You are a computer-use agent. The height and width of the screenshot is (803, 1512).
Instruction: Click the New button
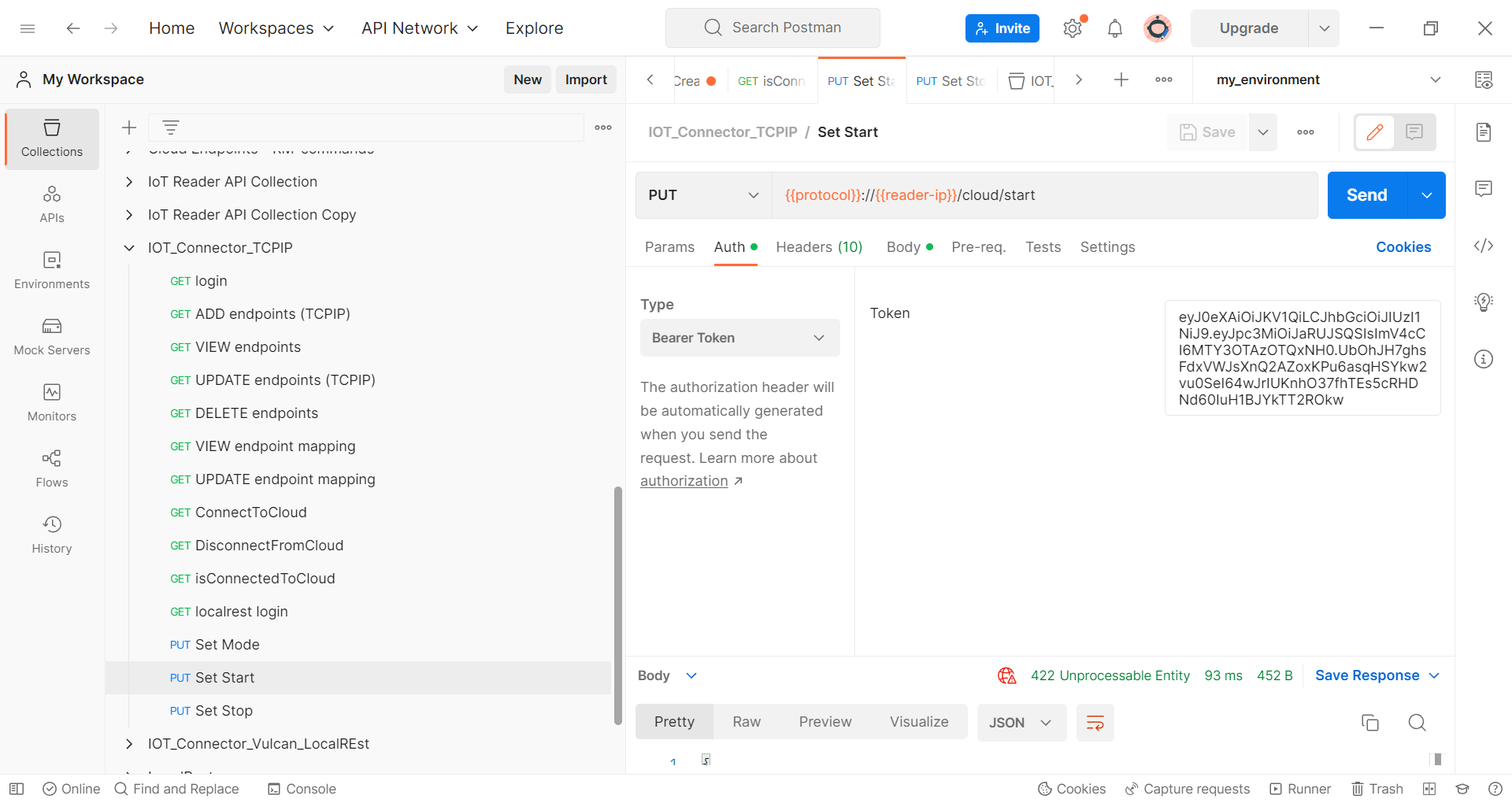point(528,80)
